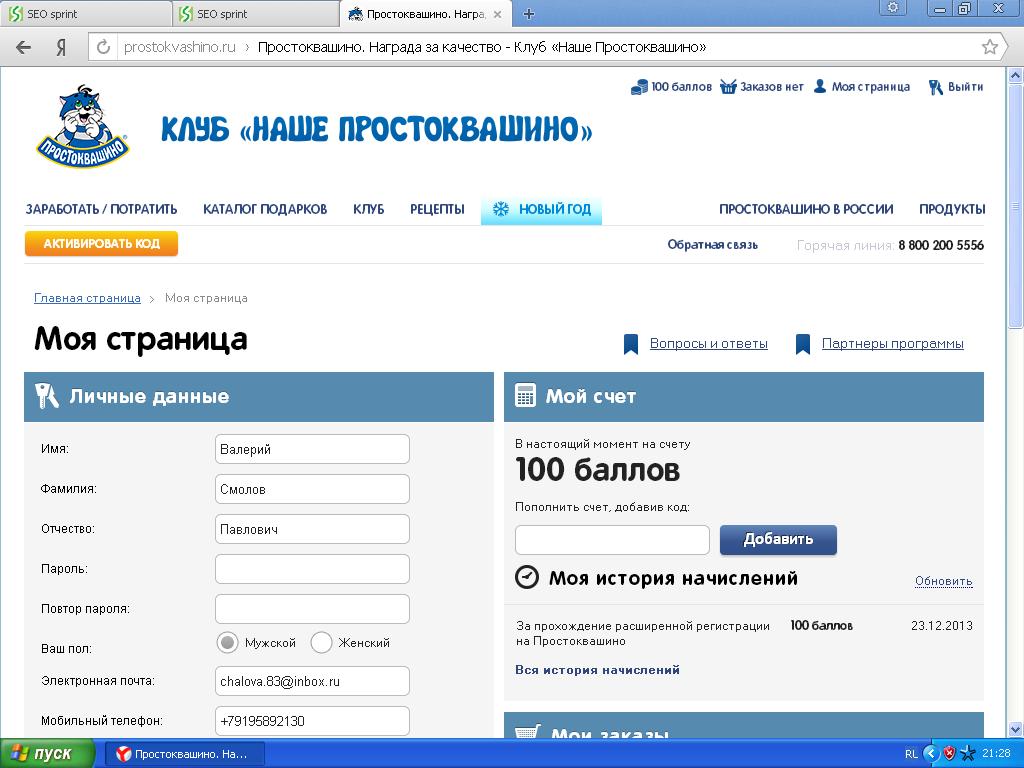Click Обновить link in history
Viewport: 1024px width, 768px height.
(x=944, y=581)
